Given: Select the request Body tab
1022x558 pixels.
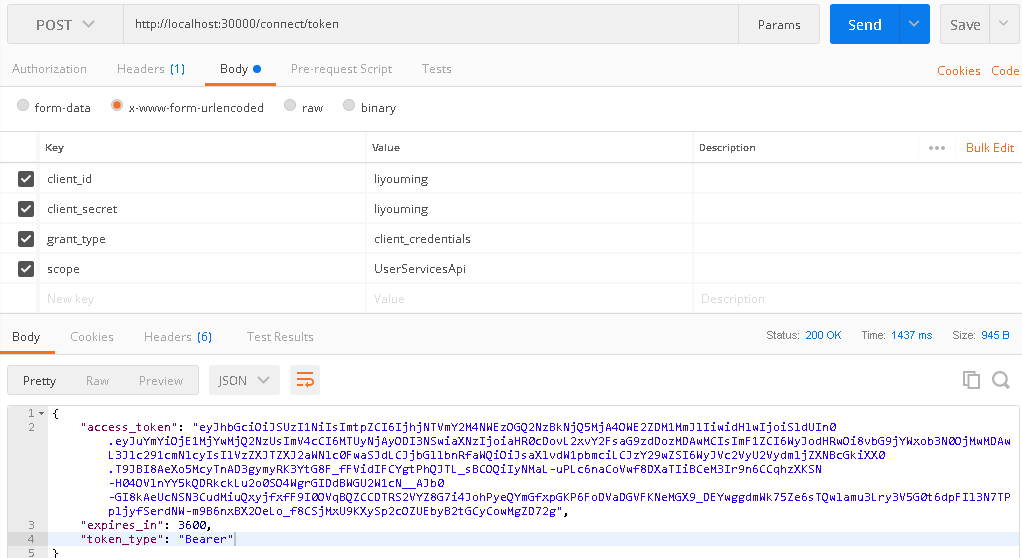Looking at the screenshot, I should pos(240,69).
